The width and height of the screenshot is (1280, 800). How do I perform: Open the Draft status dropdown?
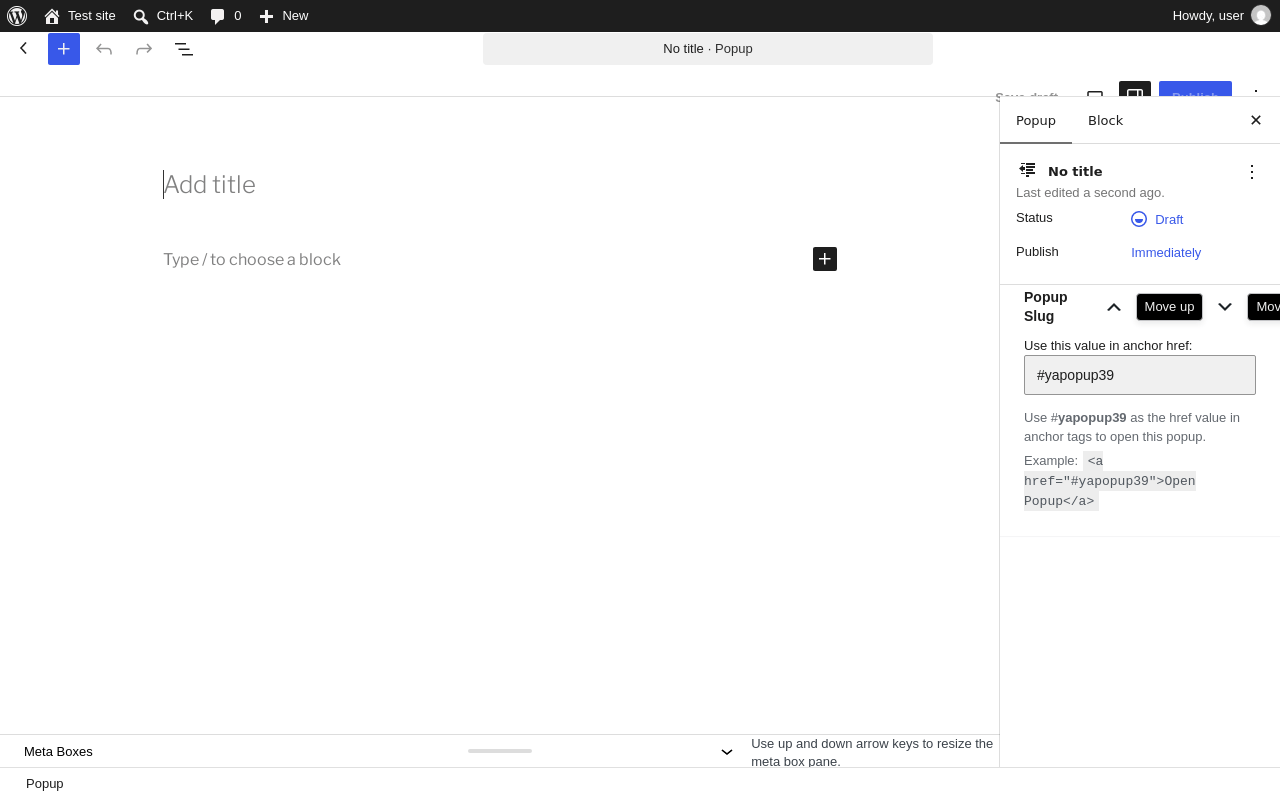(1157, 219)
